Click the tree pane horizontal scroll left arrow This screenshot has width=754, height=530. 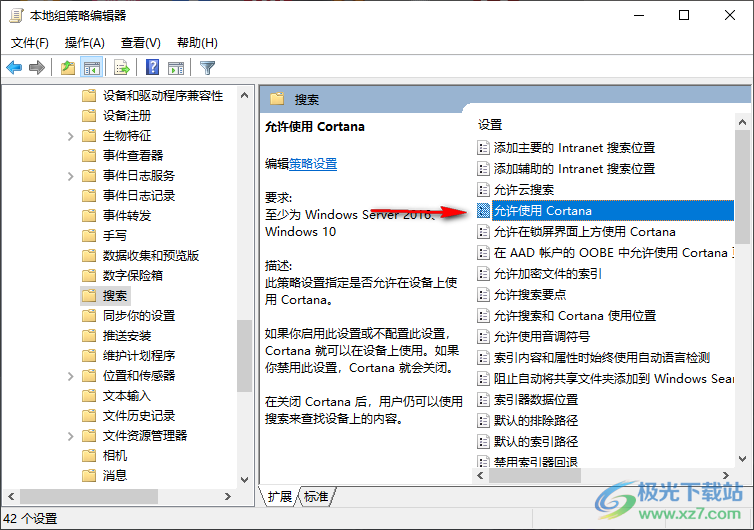tap(12, 496)
